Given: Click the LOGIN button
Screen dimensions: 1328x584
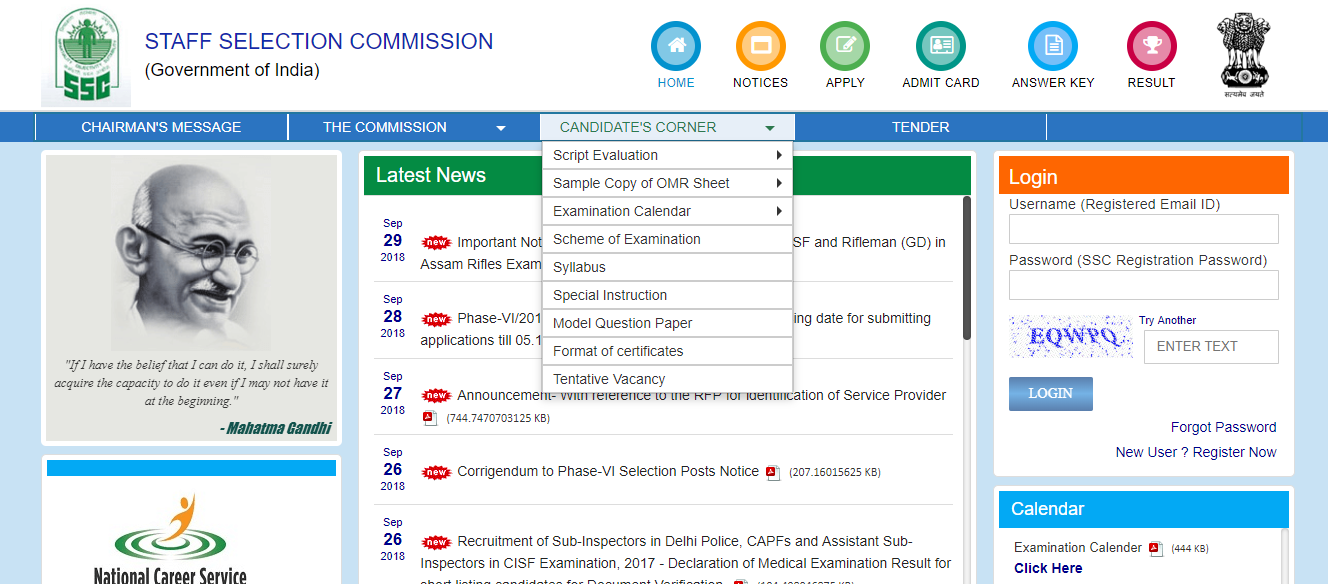Looking at the screenshot, I should (1050, 393).
